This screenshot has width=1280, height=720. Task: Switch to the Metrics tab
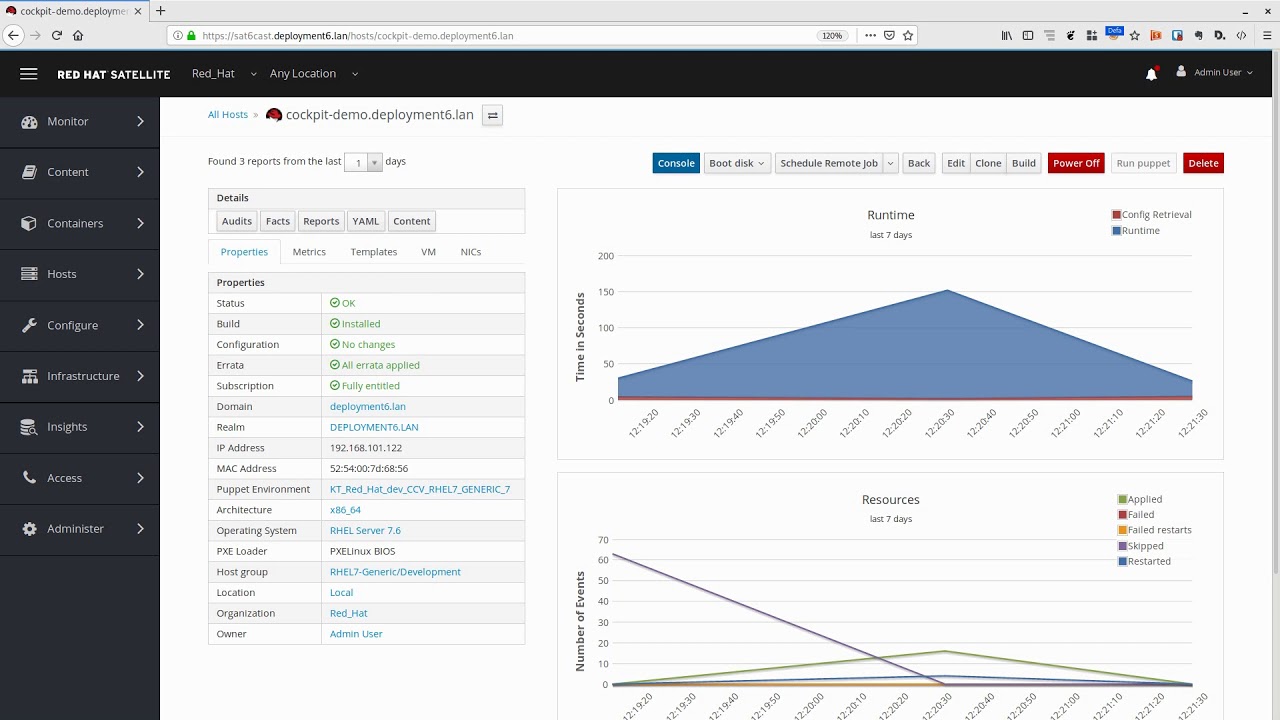(x=309, y=252)
